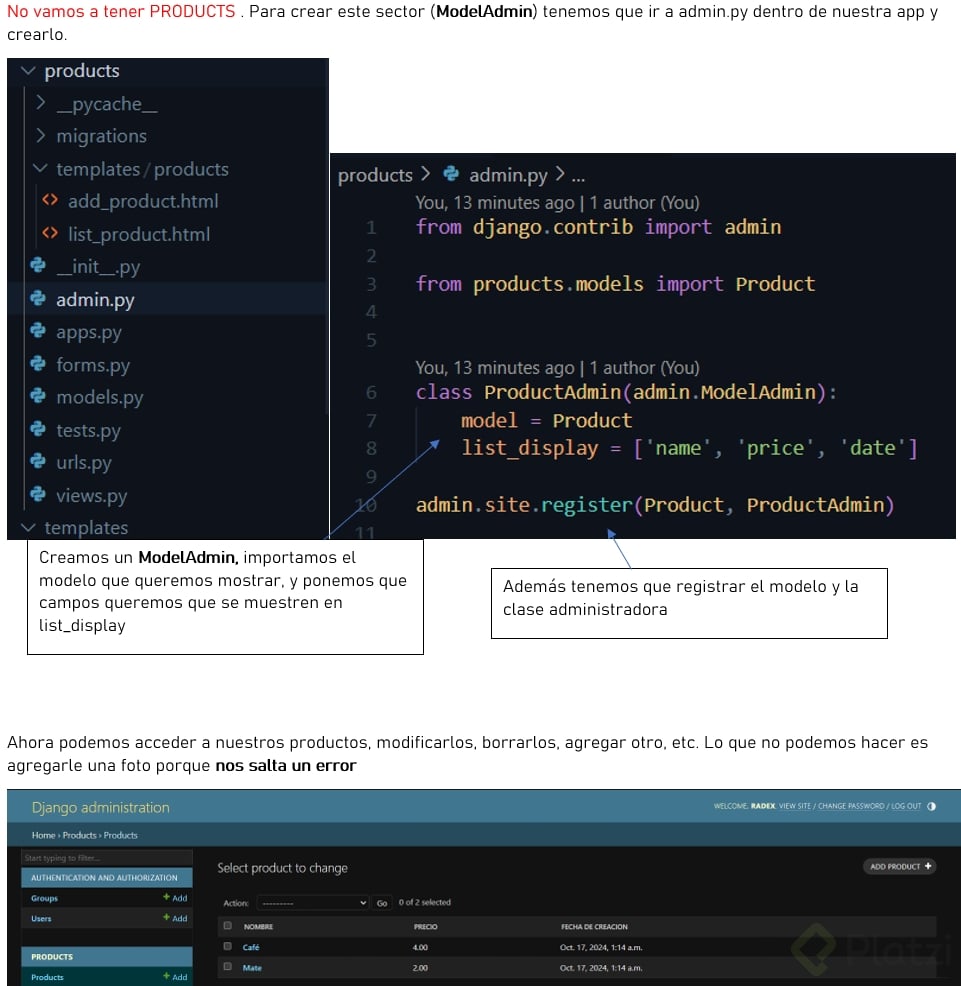Open views.py in the explorer

pyautogui.click(x=92, y=496)
